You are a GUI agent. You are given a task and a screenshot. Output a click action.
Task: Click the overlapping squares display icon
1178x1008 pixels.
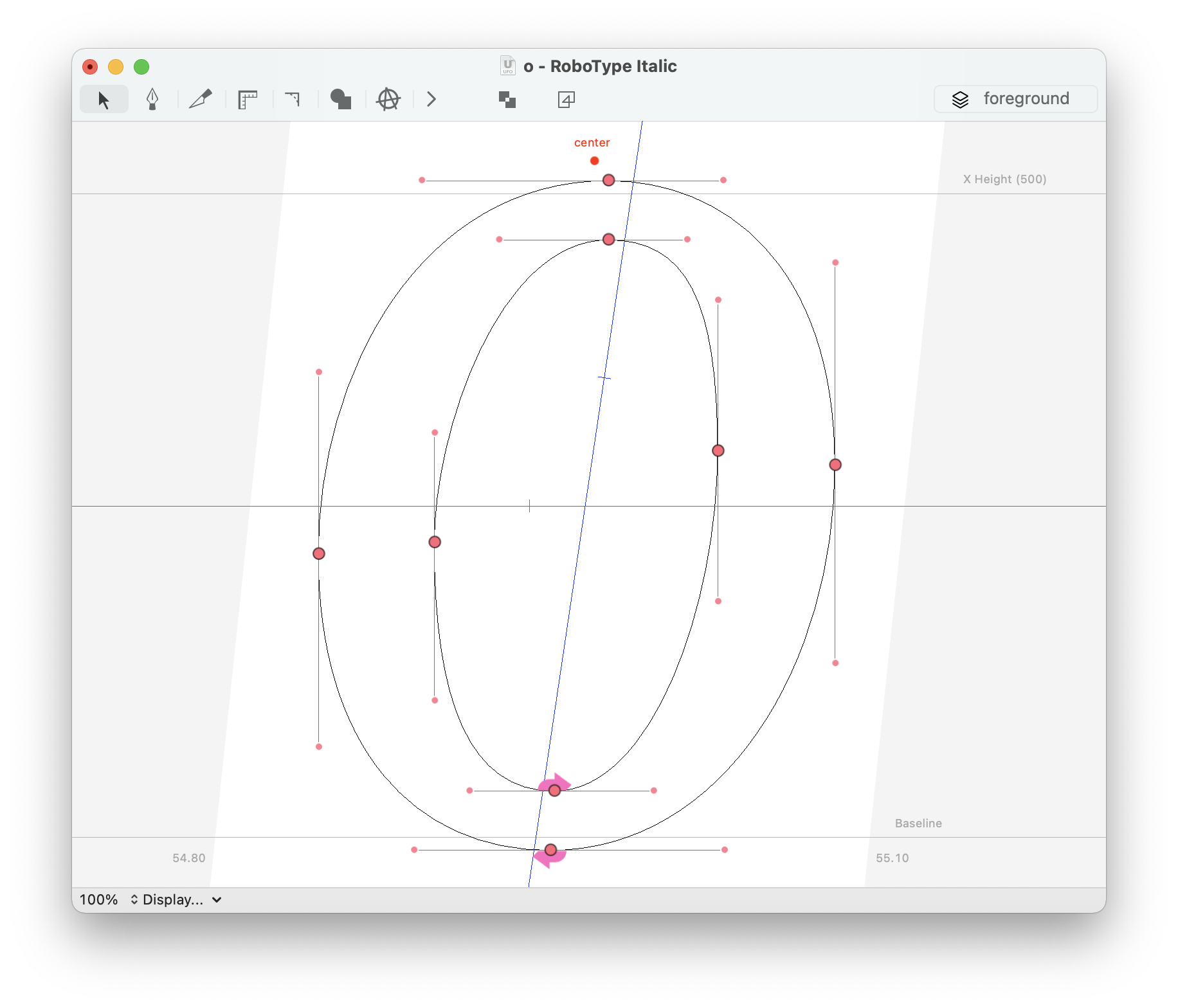pos(507,99)
